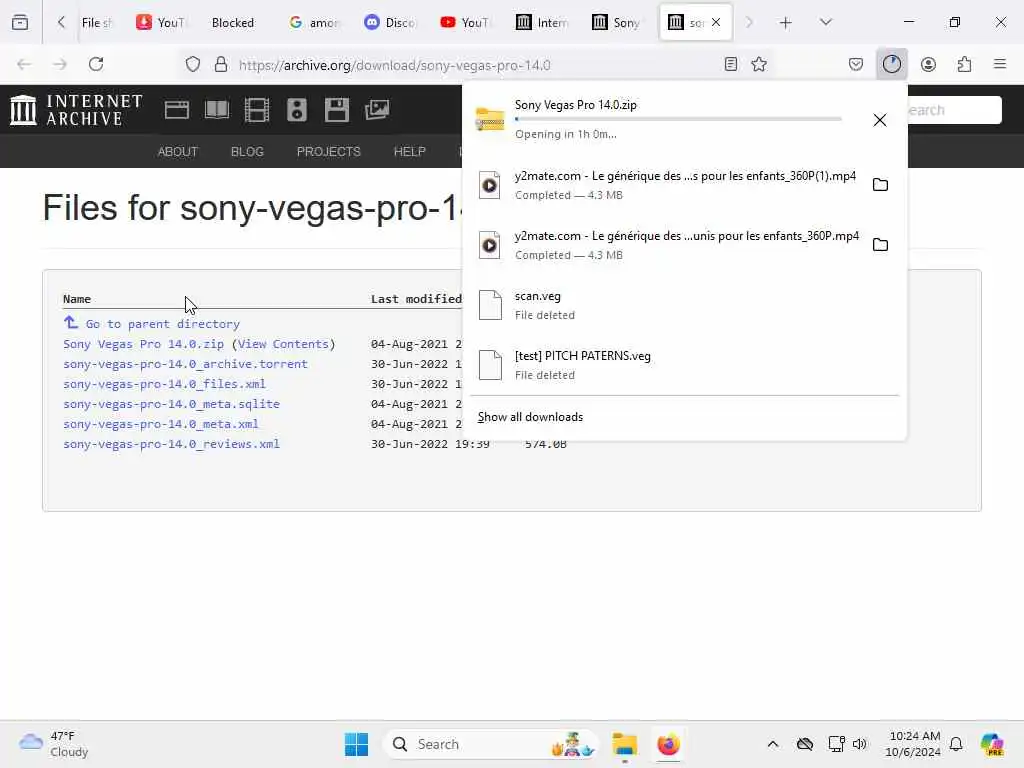This screenshot has width=1024, height=768.
Task: Open the ABOUT nav link
Action: click(x=178, y=152)
